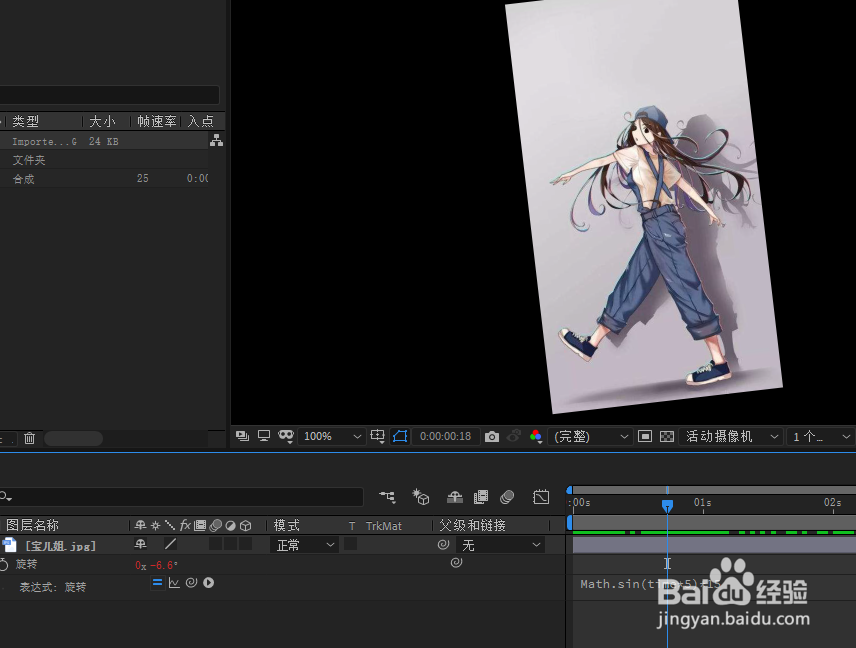
Task: Click the TrkMat column header
Action: click(x=383, y=526)
